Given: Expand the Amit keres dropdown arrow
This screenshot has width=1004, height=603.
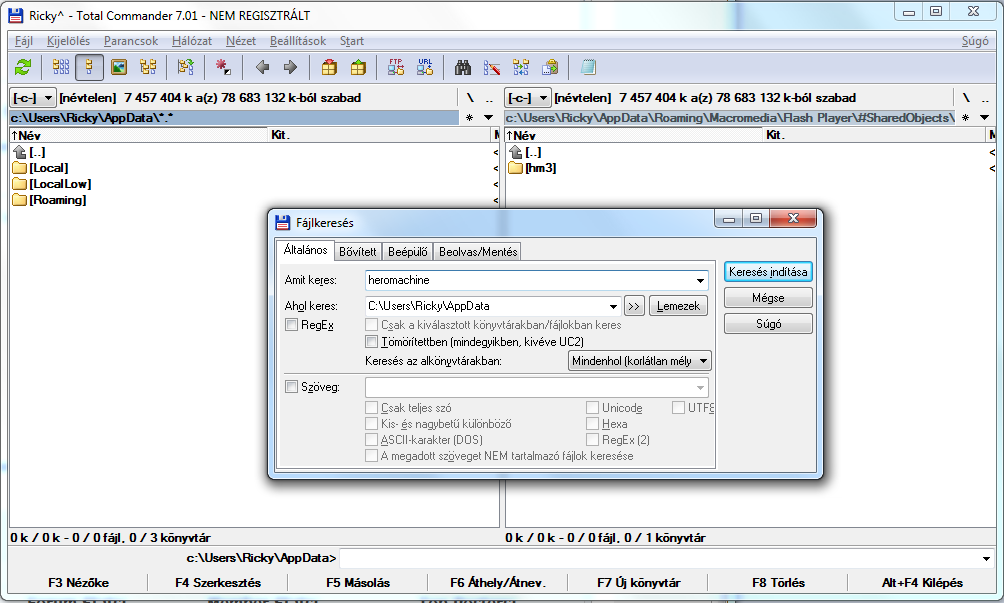Looking at the screenshot, I should point(700,281).
